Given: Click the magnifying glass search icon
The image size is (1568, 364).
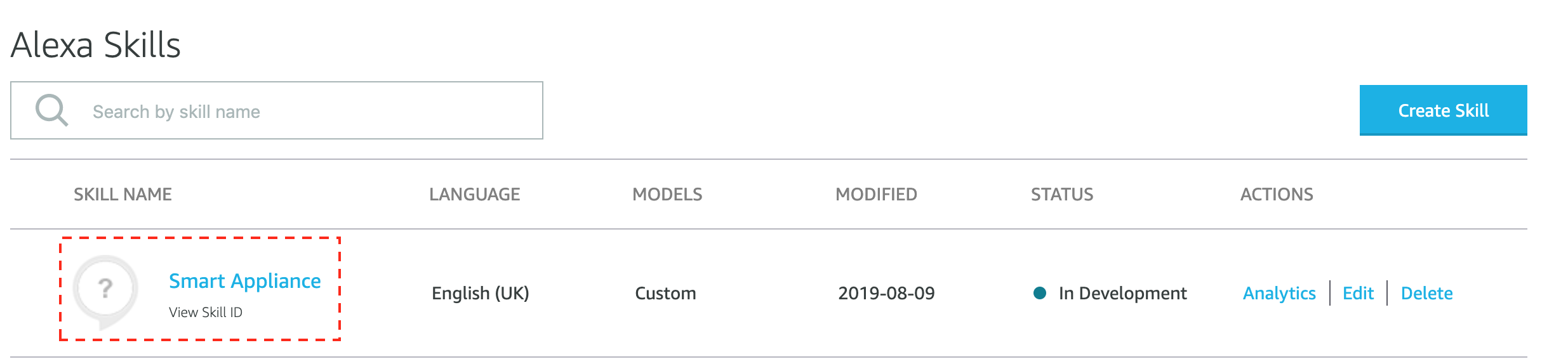Looking at the screenshot, I should (52, 110).
